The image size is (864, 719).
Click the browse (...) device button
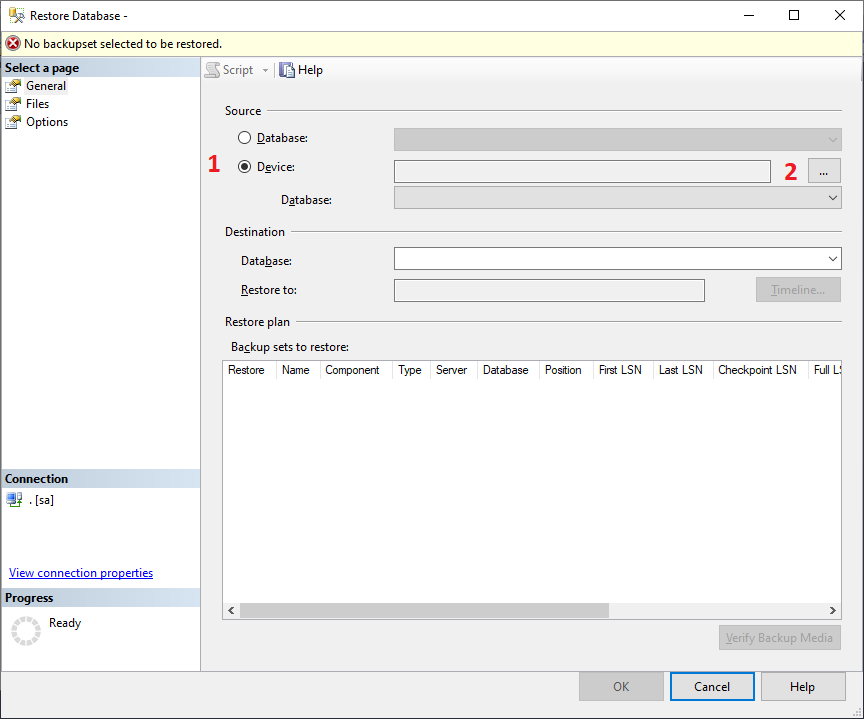point(824,171)
